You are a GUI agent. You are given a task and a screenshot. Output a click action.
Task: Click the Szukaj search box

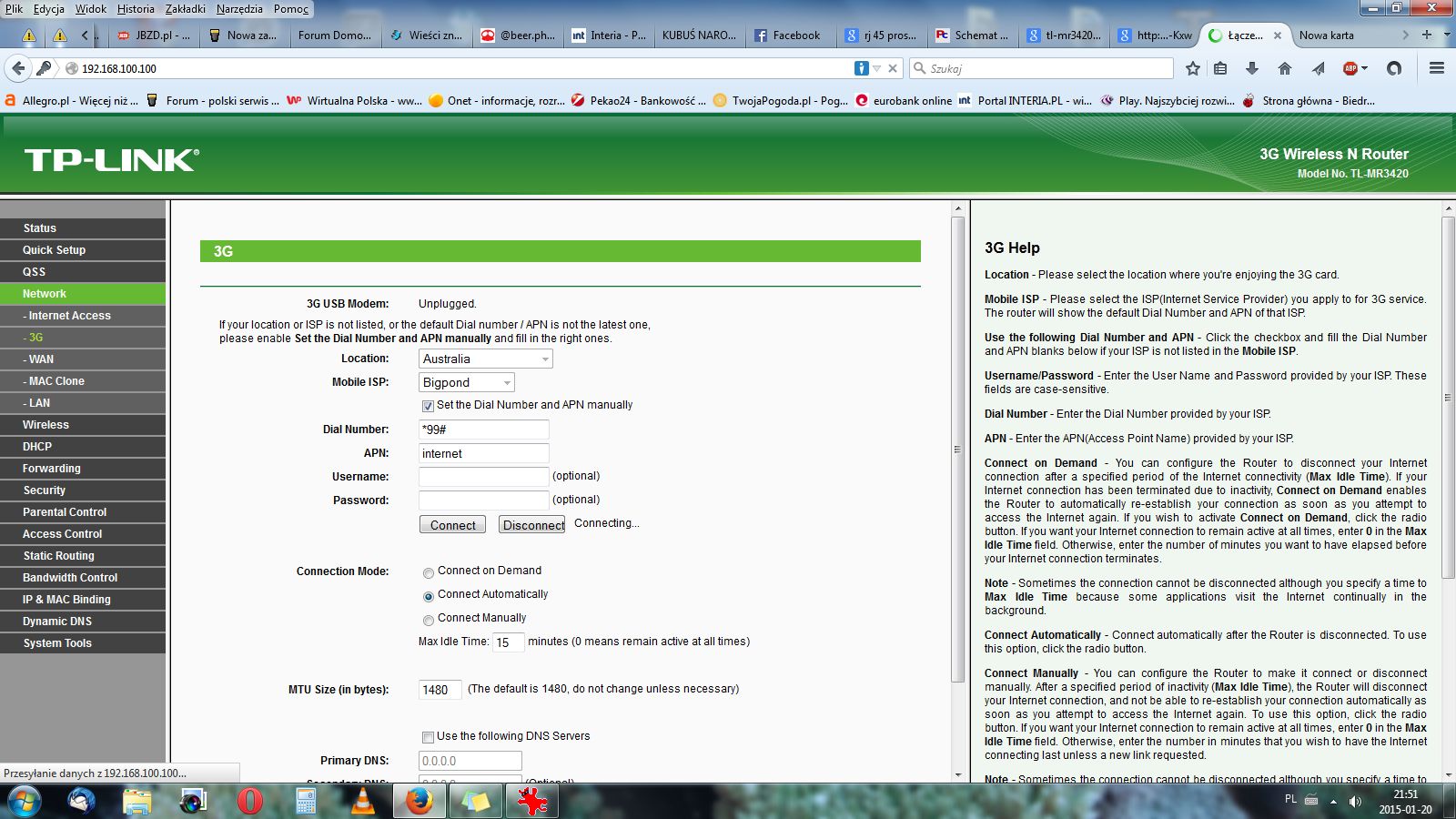[1041, 68]
